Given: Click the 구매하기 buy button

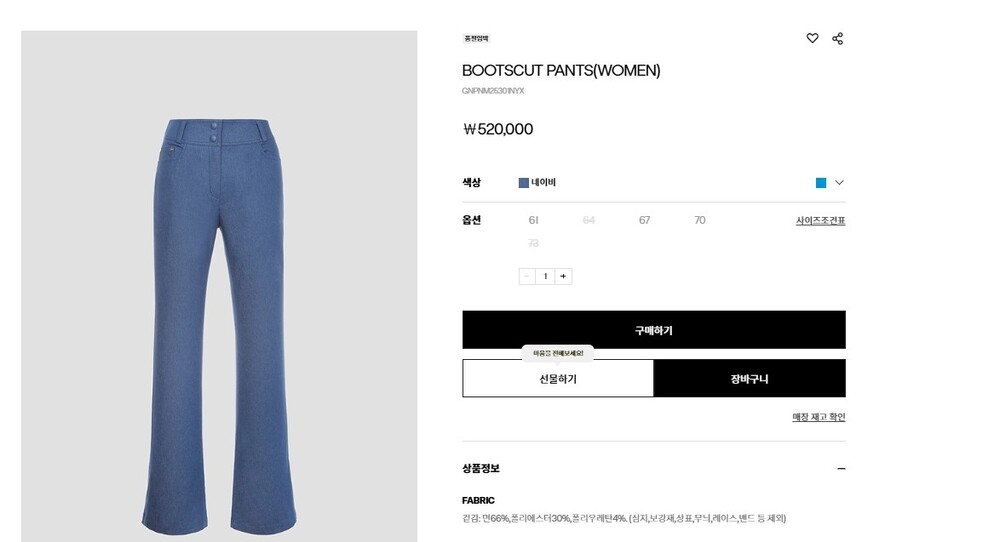Looking at the screenshot, I should coord(654,330).
